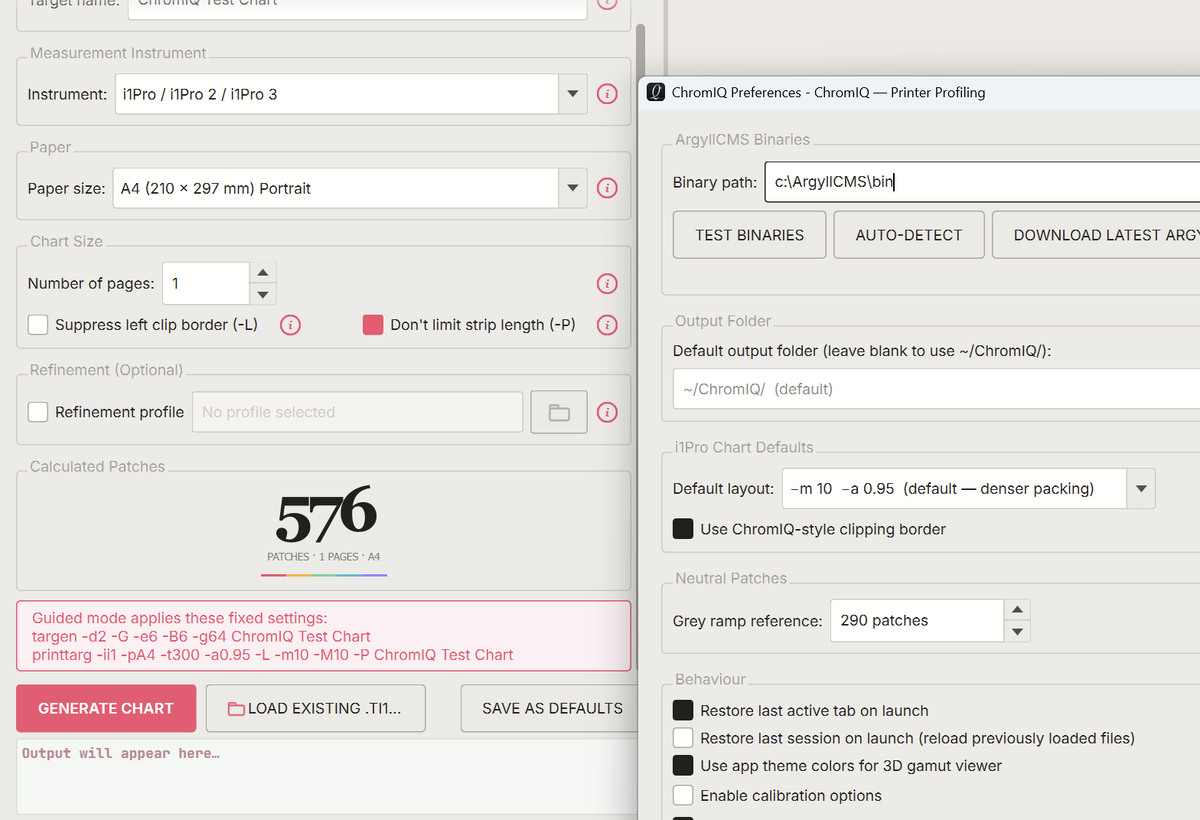
Task: Toggle Suppress left clip border (-L) checkbox
Action: pyautogui.click(x=38, y=325)
